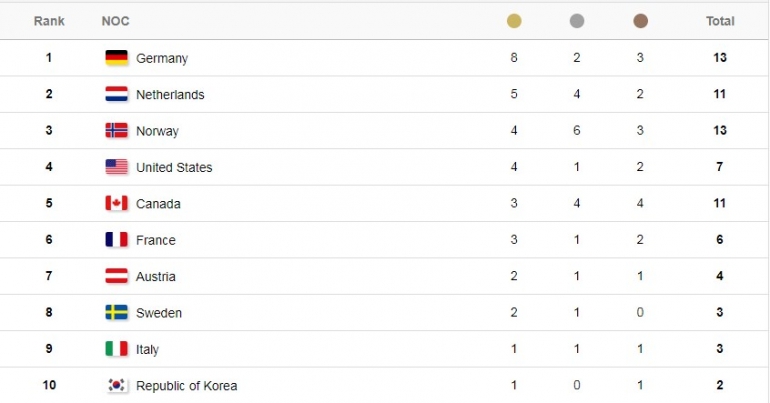Sort table by Total column header
Screen dimensions: 770x403
click(720, 21)
